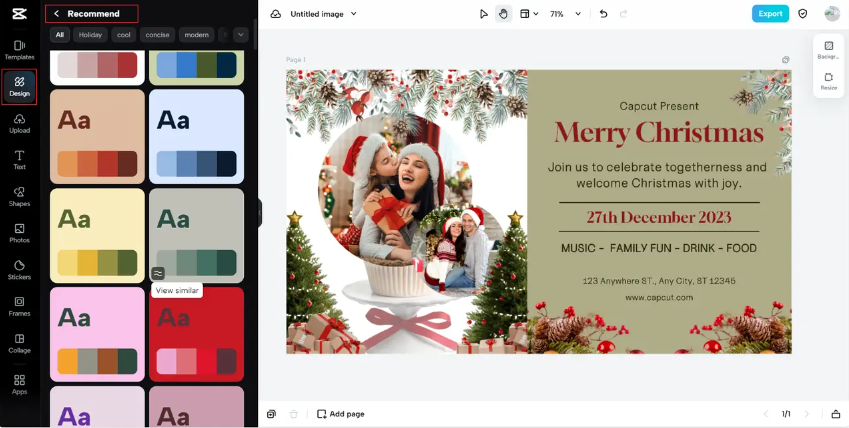
Task: Open the Templates panel
Action: pyautogui.click(x=19, y=50)
